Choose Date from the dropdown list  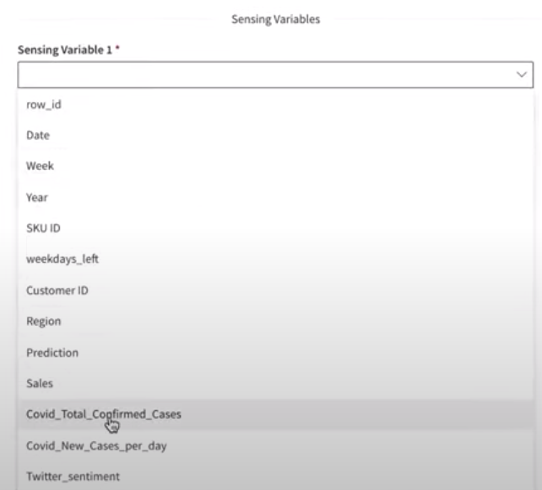point(275,135)
